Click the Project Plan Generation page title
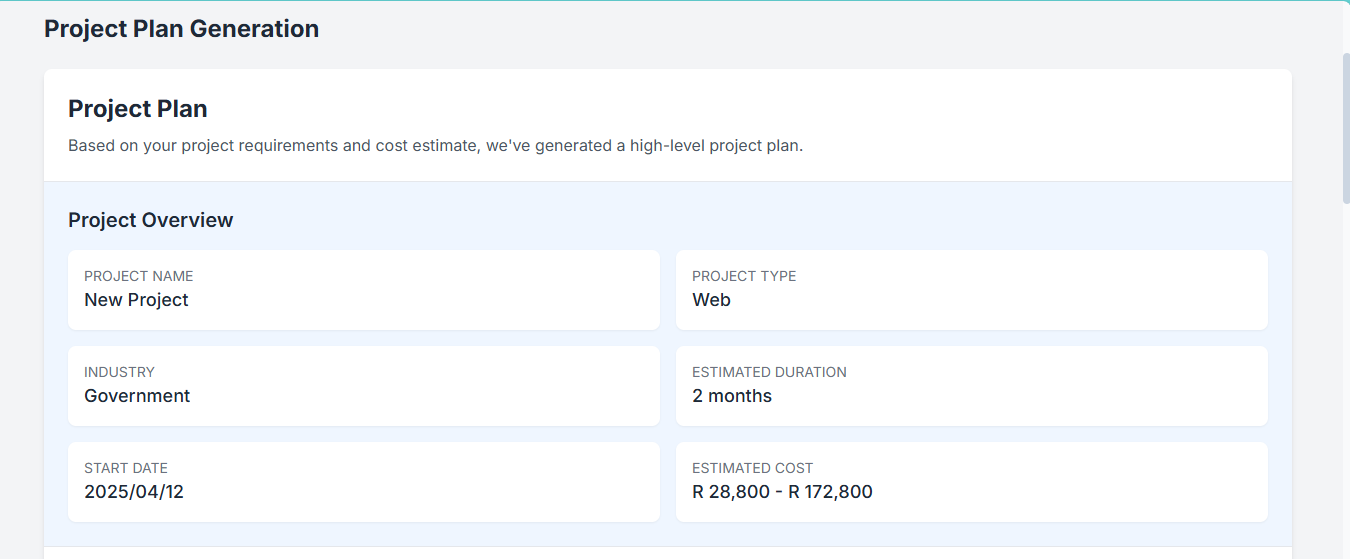This screenshot has width=1350, height=559. pyautogui.click(x=181, y=29)
